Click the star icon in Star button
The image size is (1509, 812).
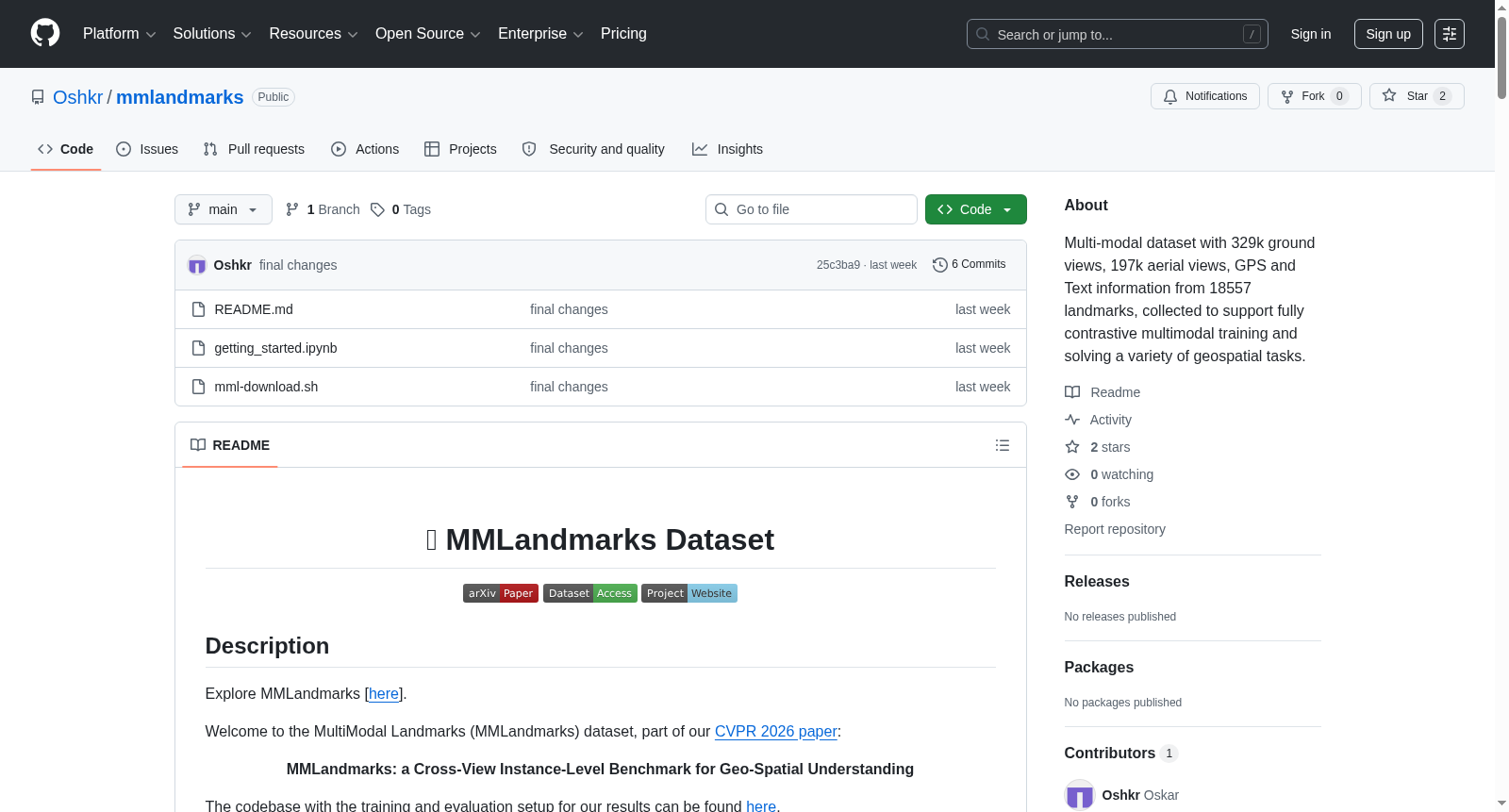tap(1389, 95)
